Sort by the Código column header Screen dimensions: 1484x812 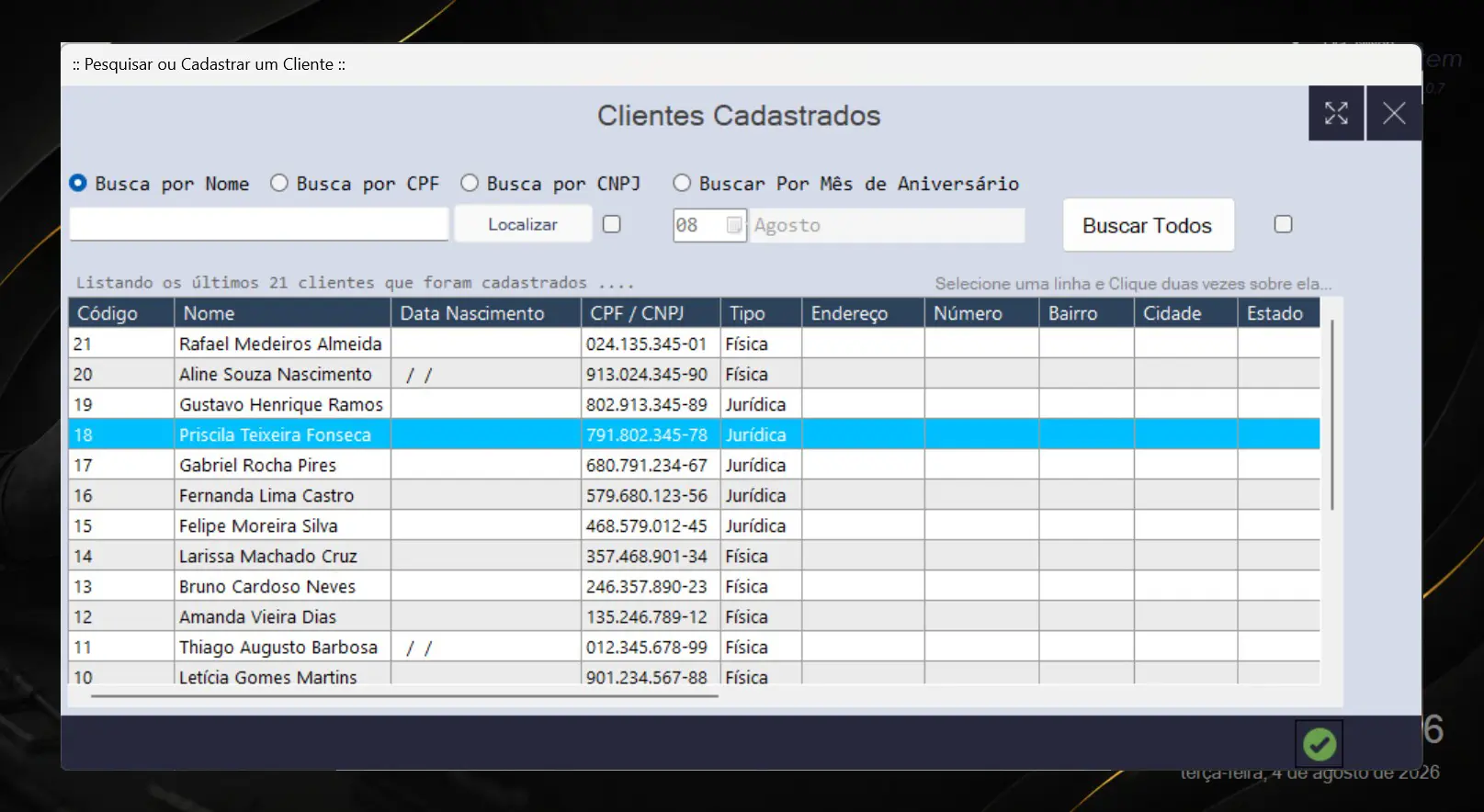tap(121, 313)
